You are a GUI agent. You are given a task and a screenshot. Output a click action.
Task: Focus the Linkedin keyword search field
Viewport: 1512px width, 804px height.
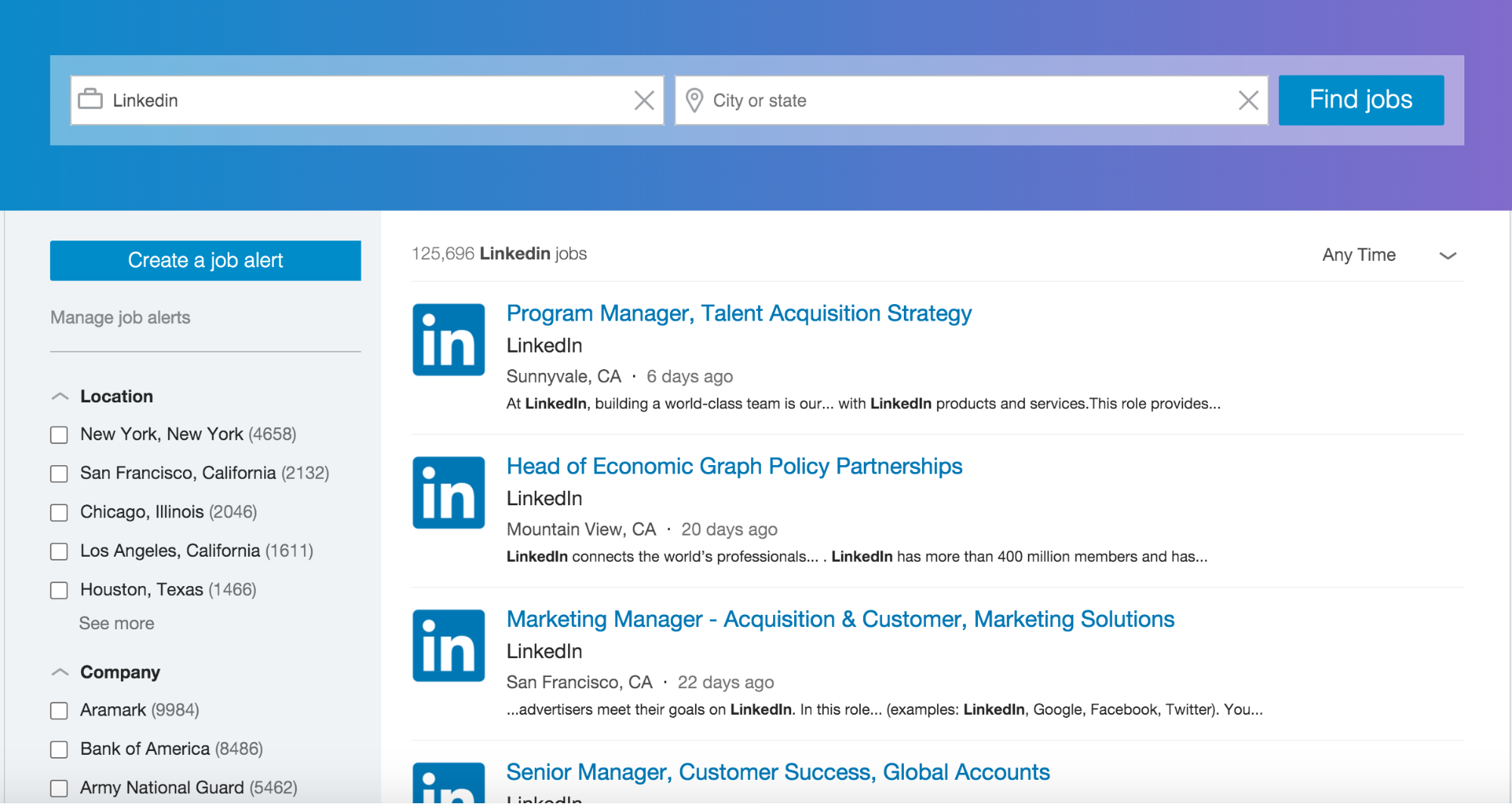coord(367,100)
